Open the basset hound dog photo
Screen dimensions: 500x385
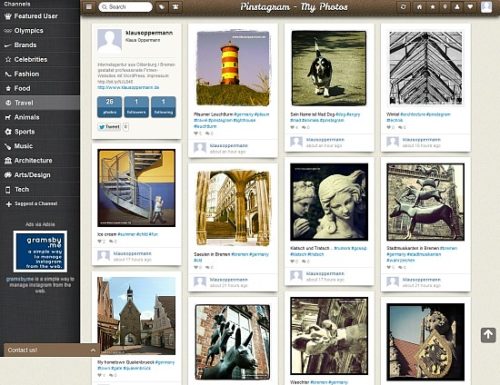[329, 68]
